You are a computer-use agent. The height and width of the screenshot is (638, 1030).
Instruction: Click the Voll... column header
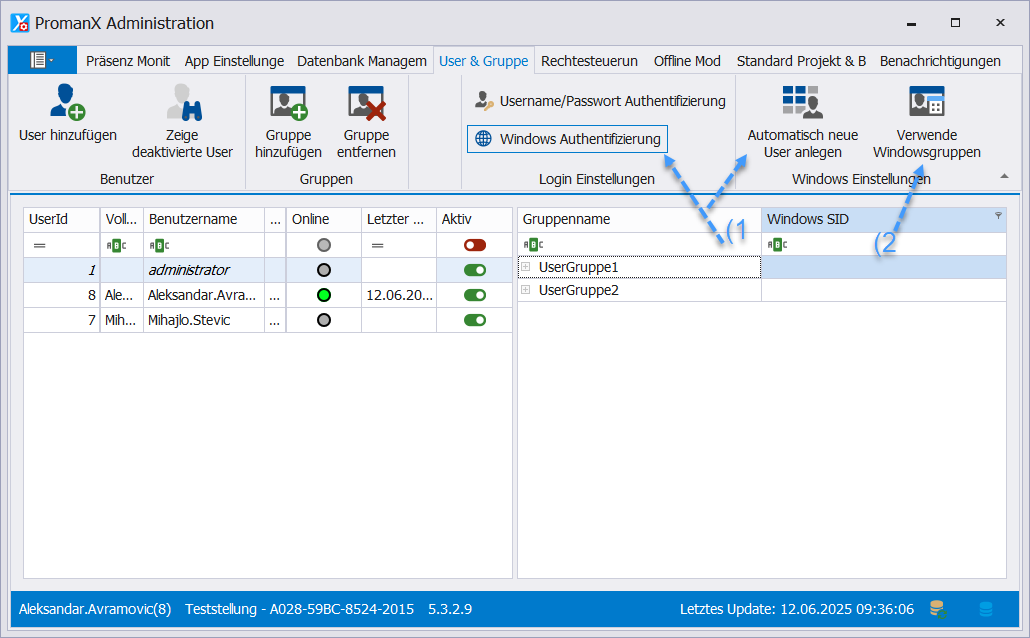[x=122, y=219]
